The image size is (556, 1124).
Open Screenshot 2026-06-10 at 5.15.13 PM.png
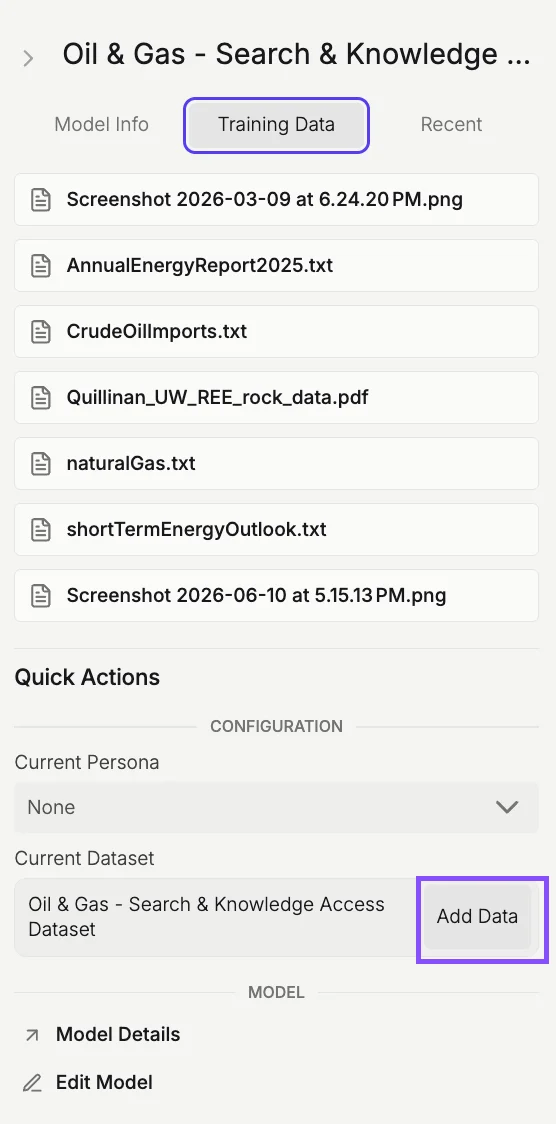(x=277, y=596)
